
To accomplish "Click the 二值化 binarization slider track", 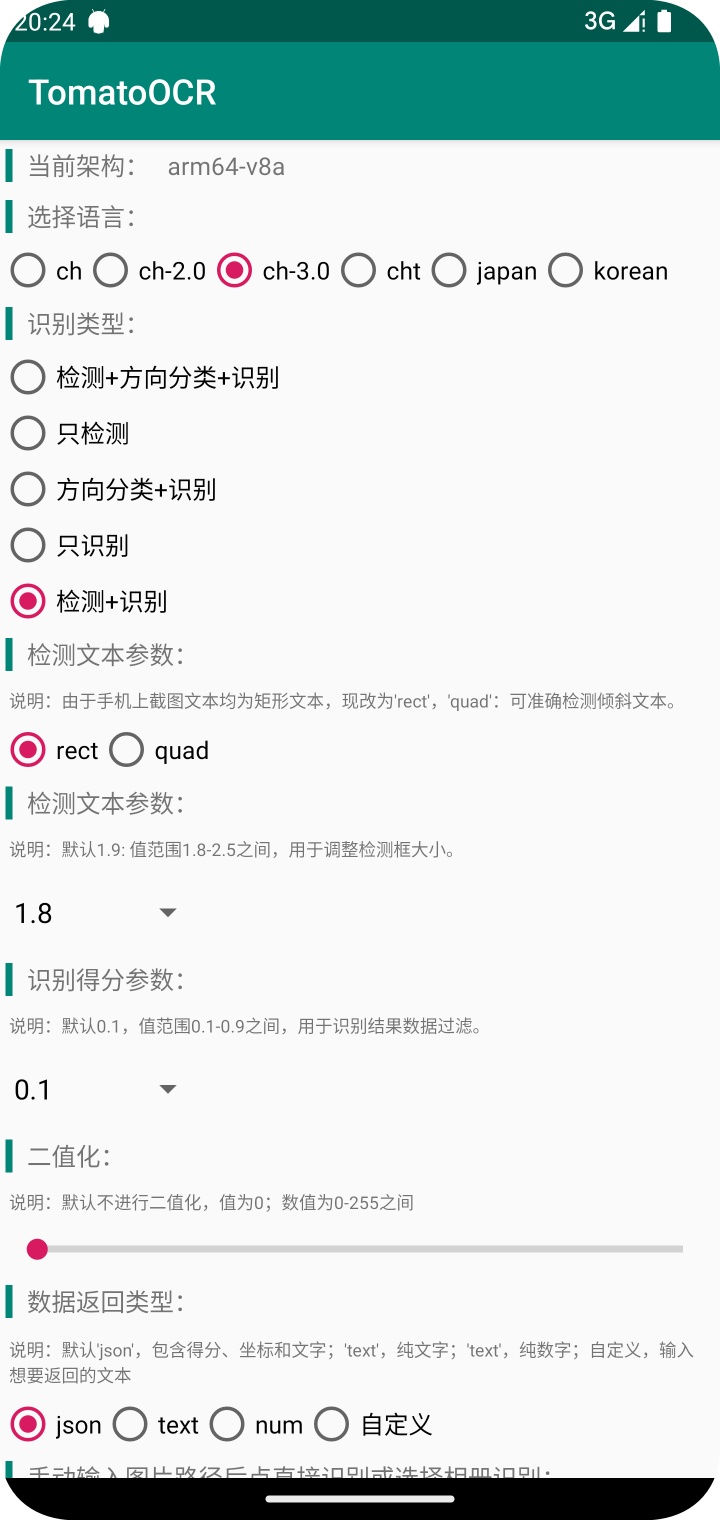I will click(360, 1248).
